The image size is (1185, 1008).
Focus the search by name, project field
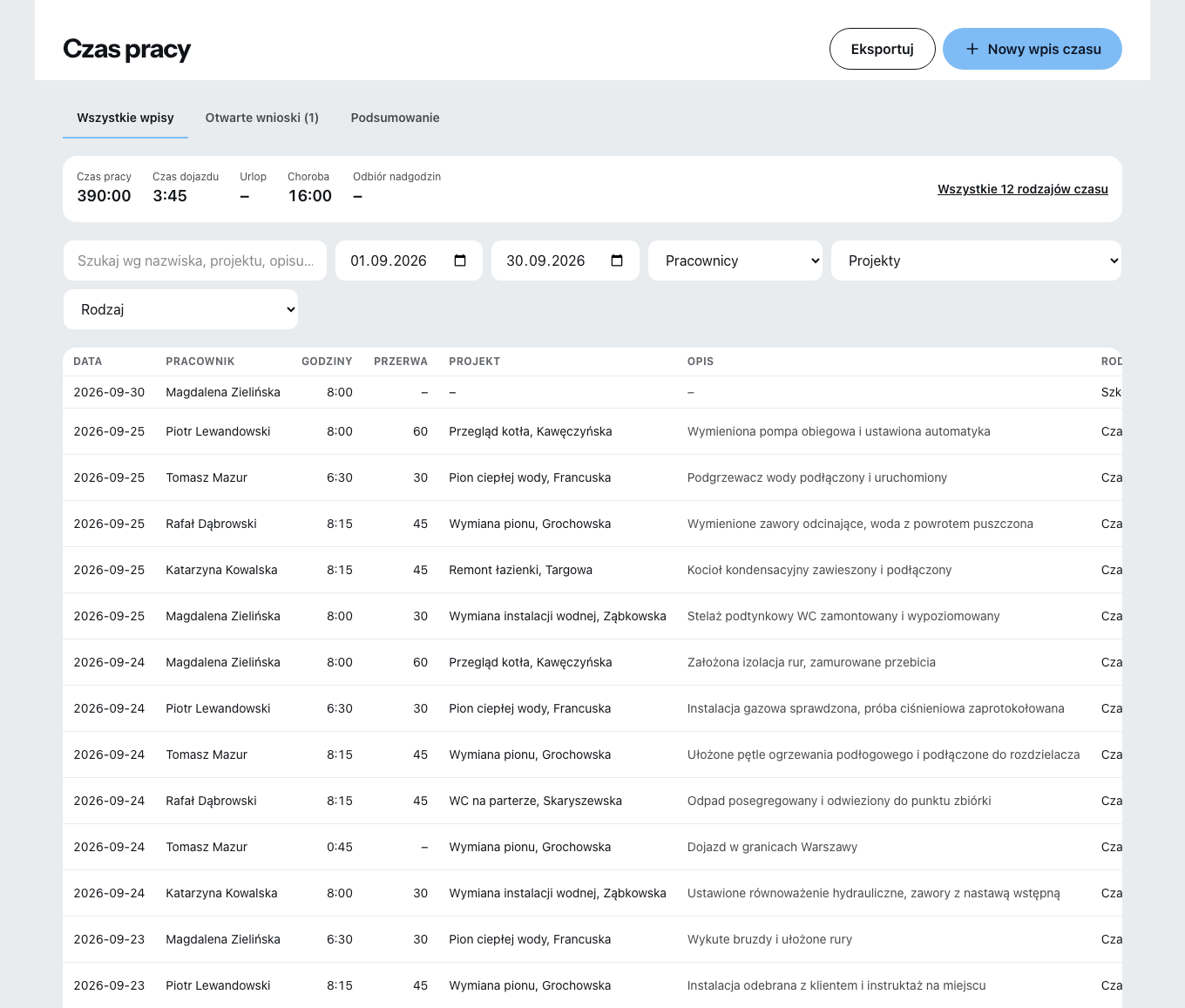(195, 260)
